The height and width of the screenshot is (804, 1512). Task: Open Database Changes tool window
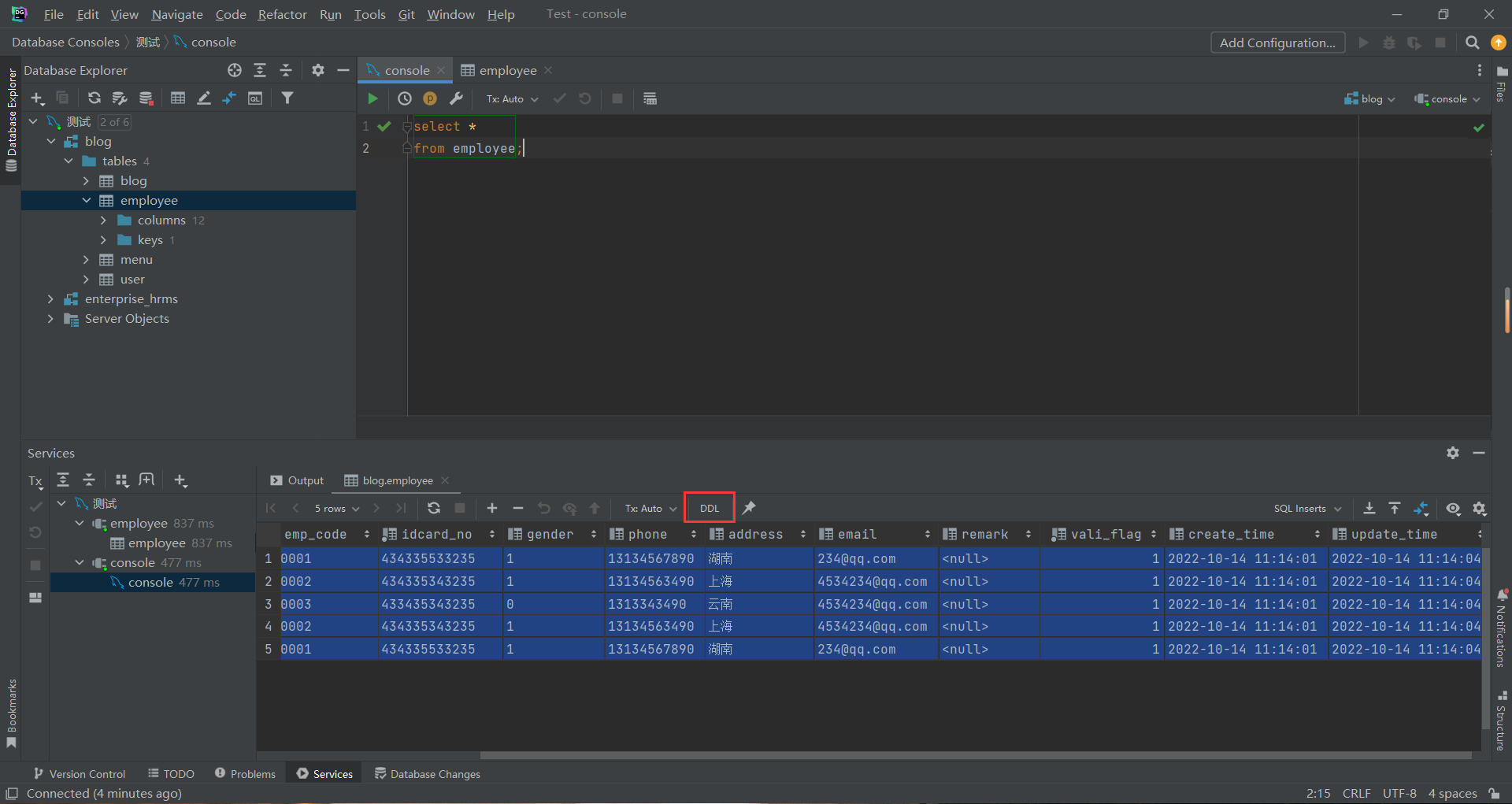[428, 773]
